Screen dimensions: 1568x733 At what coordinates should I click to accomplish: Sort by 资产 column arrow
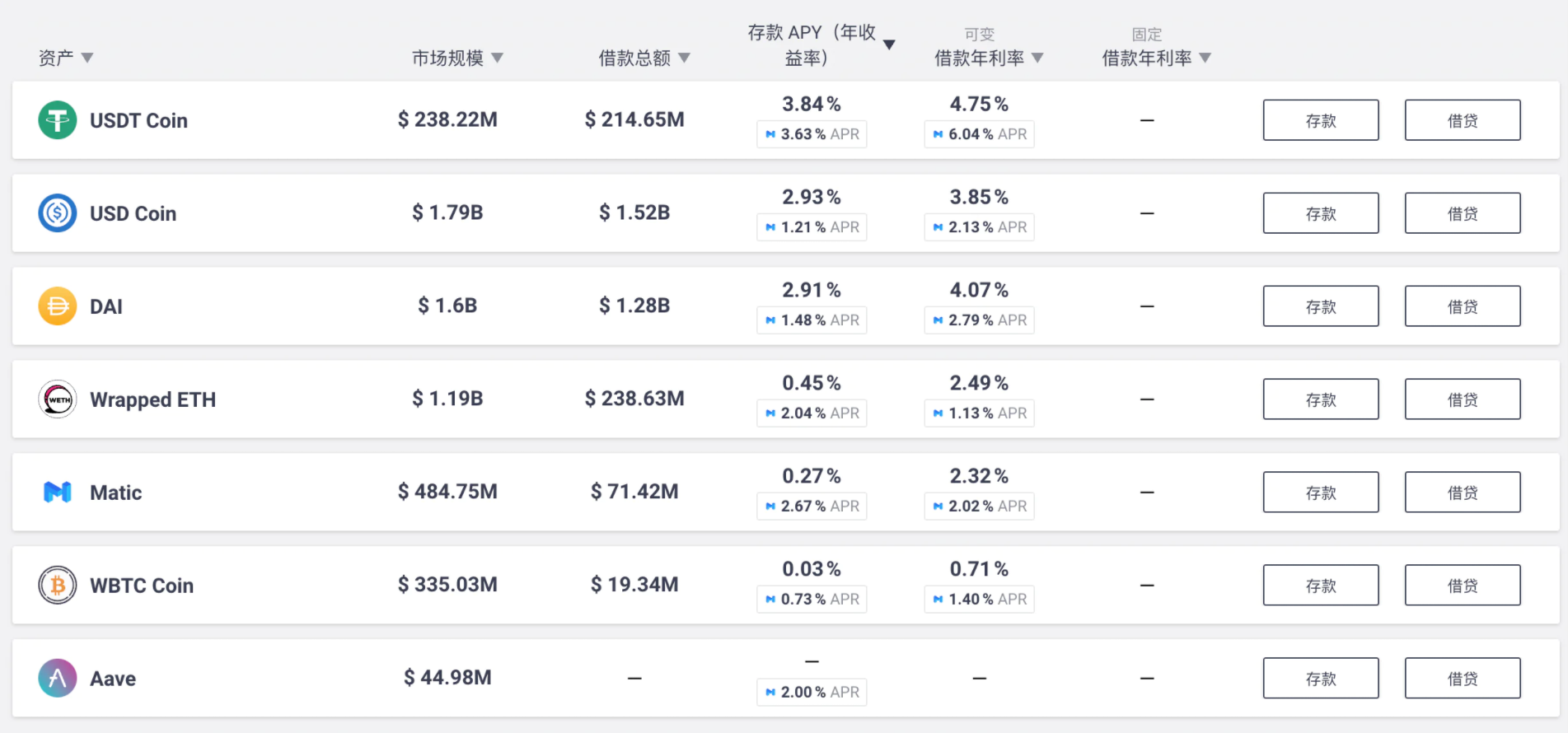(87, 58)
